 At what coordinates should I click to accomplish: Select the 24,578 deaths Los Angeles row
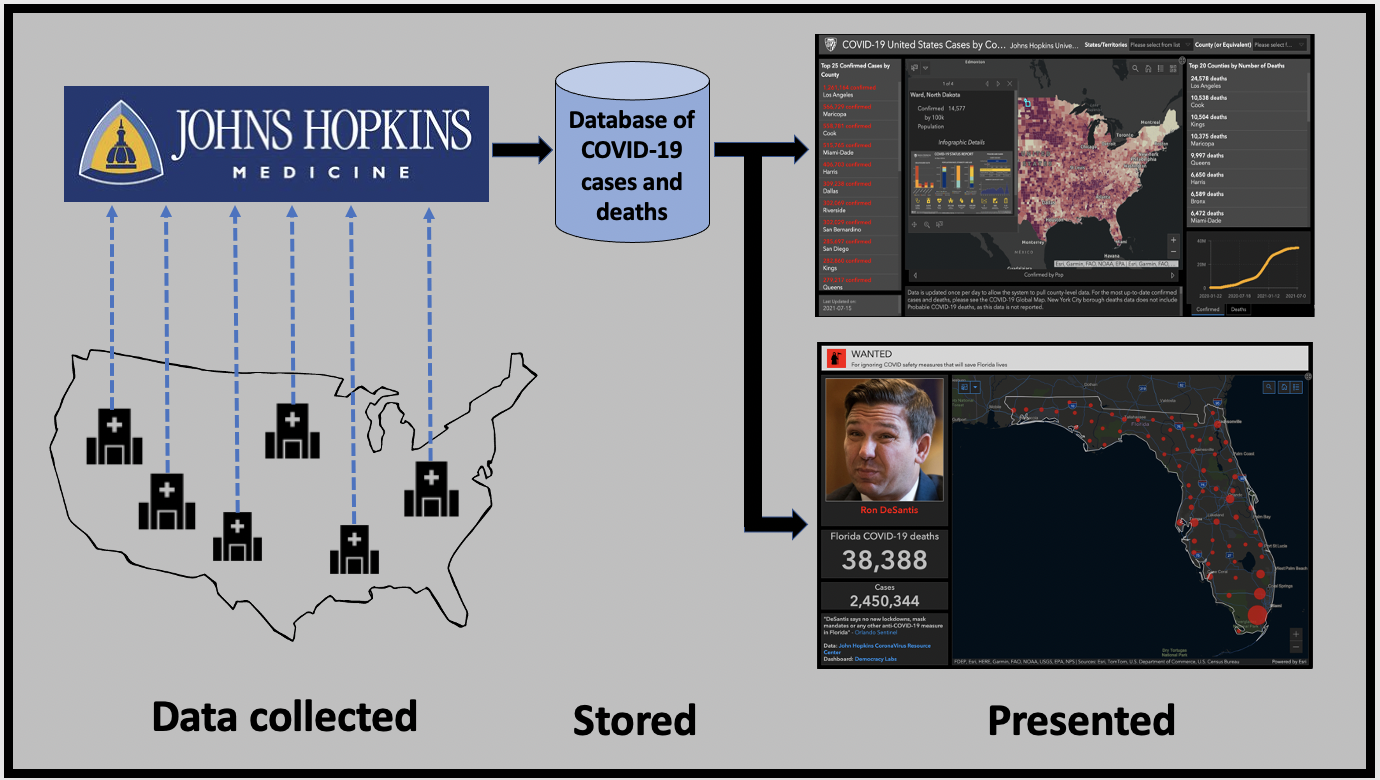click(x=1246, y=82)
